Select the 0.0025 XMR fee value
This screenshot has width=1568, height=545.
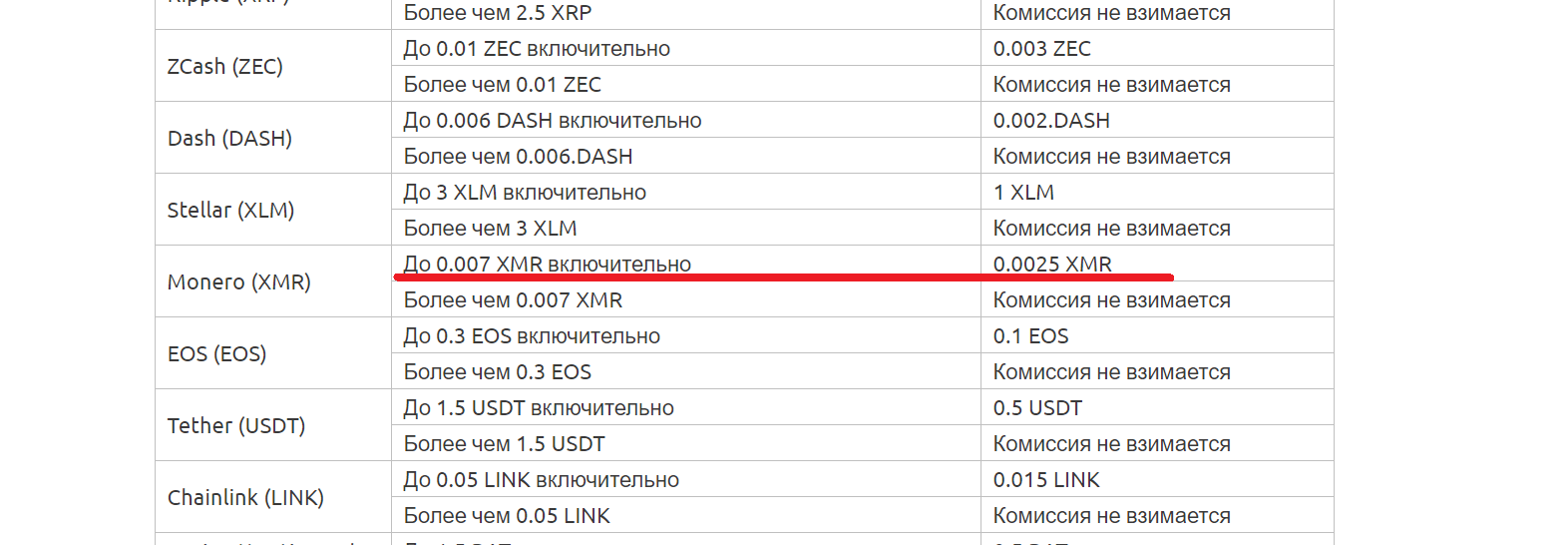[1052, 264]
